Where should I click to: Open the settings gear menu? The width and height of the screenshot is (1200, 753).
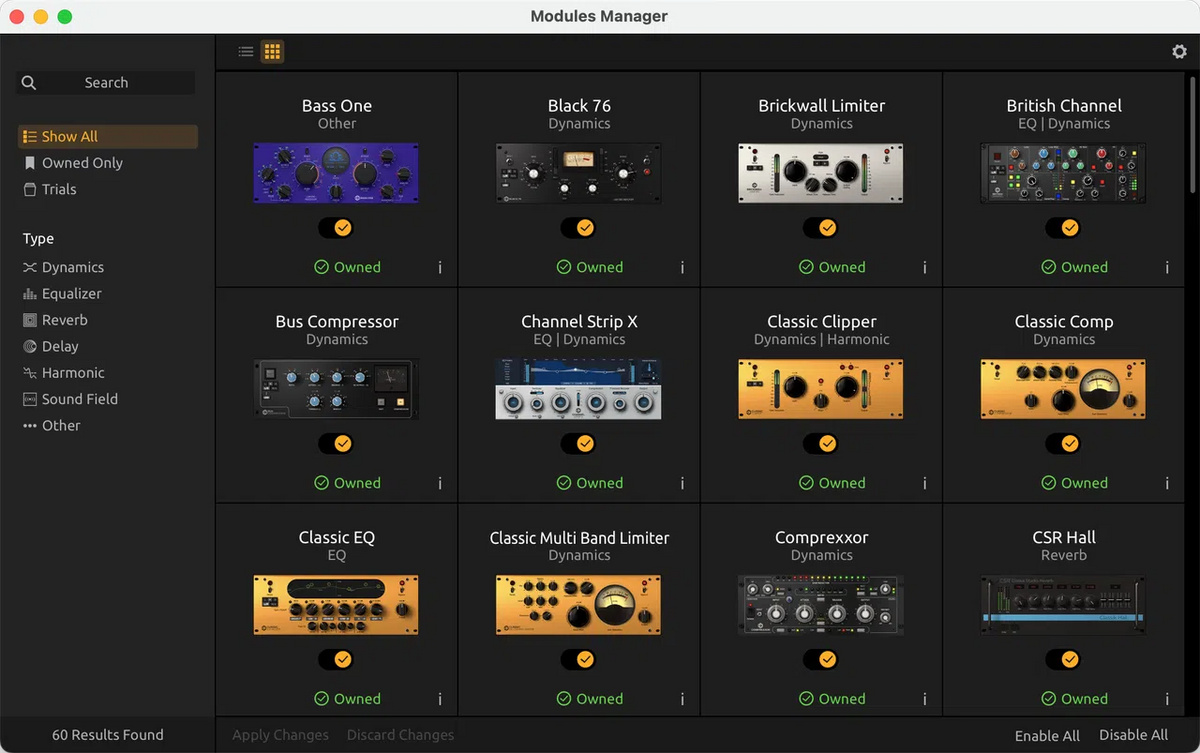(x=1179, y=51)
